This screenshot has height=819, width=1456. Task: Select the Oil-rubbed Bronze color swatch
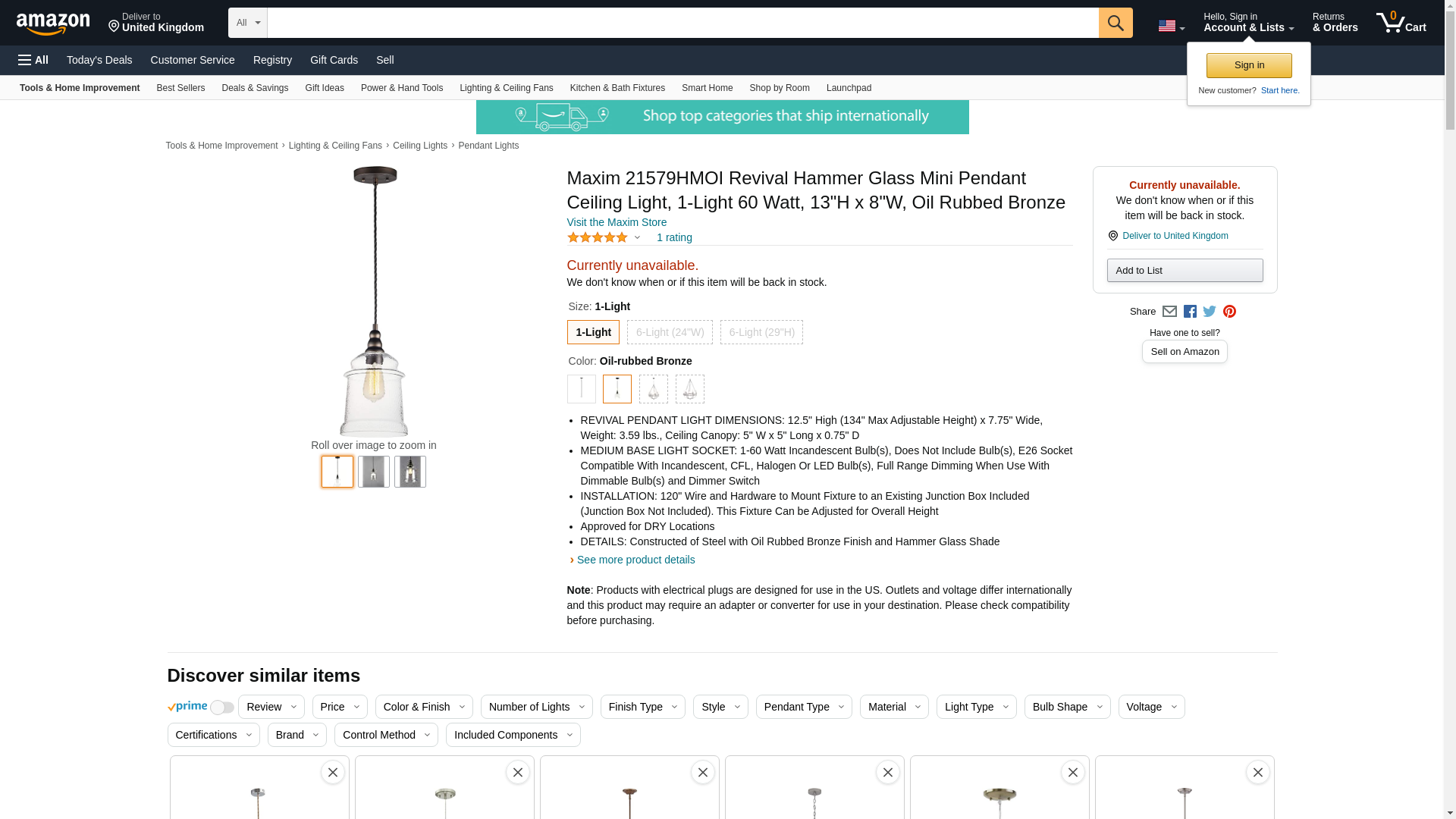coord(617,389)
